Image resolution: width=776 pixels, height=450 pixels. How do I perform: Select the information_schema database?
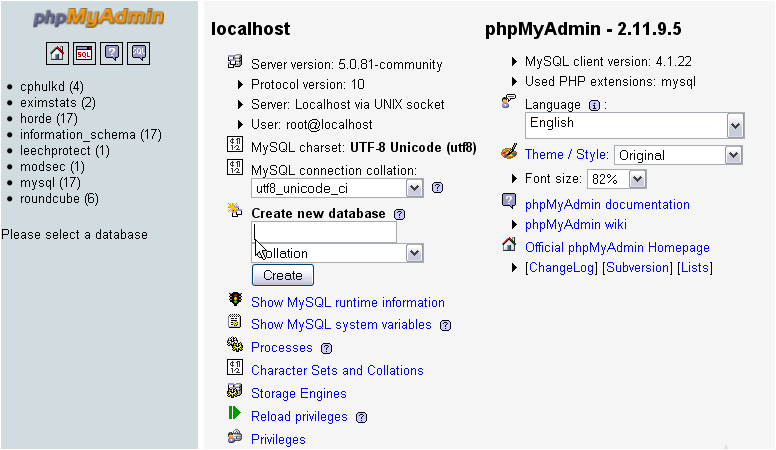(91, 135)
